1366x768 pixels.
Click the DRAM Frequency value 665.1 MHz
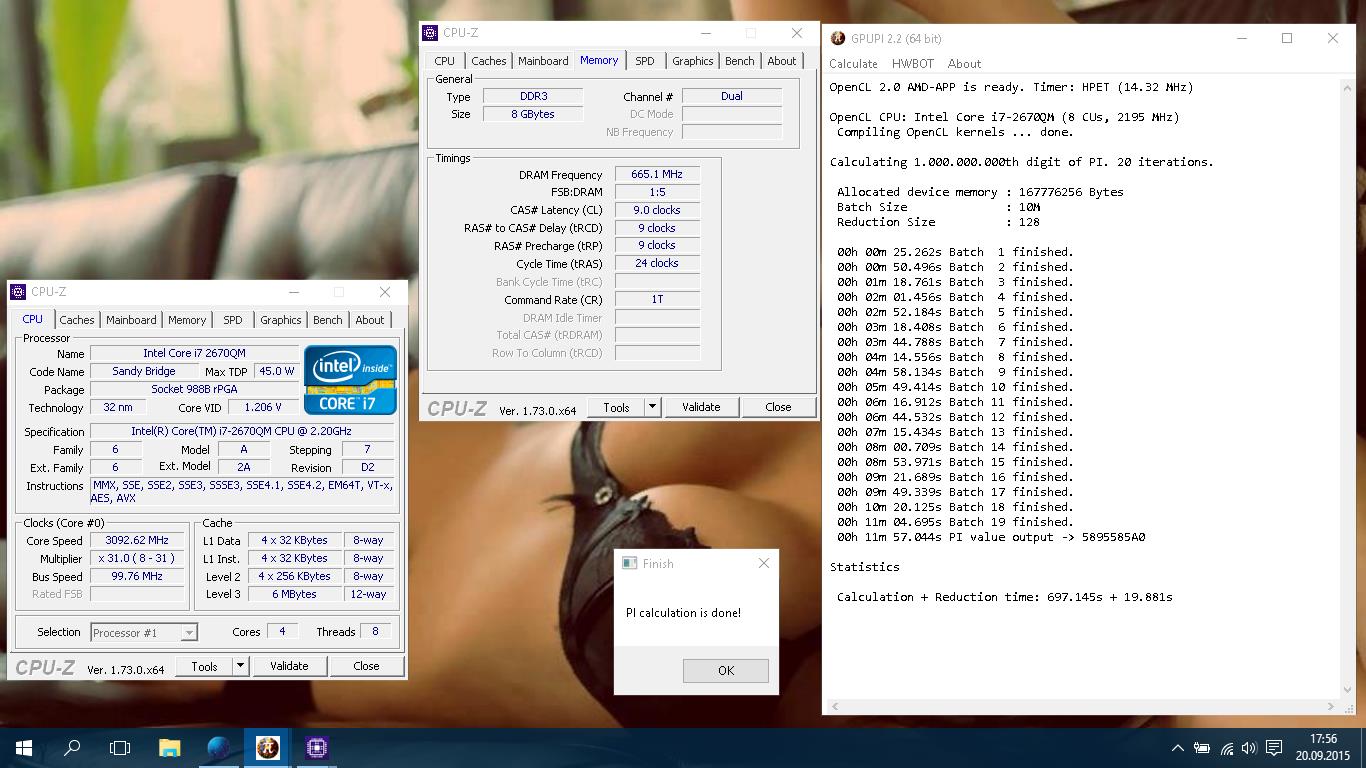657,174
